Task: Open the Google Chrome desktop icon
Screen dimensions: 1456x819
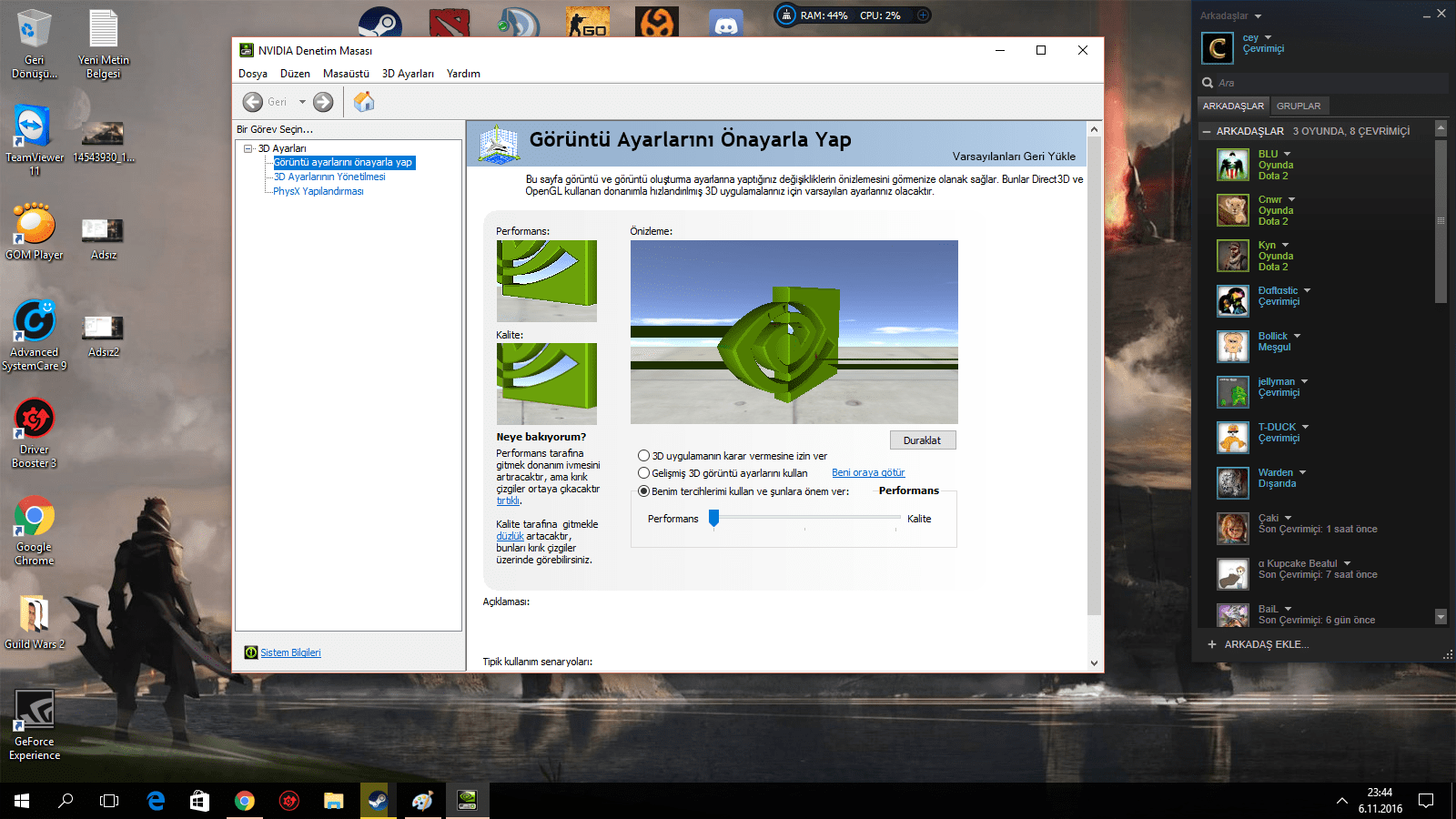Action: point(35,531)
